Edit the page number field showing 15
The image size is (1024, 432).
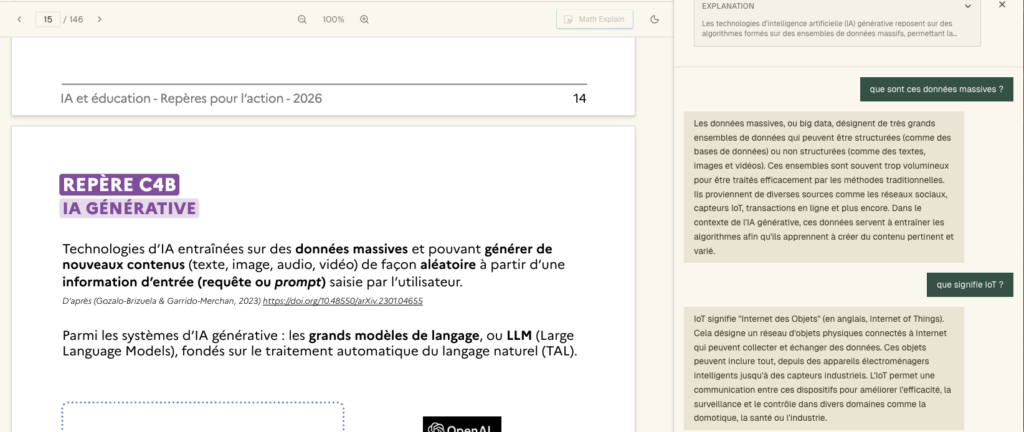[48, 20]
